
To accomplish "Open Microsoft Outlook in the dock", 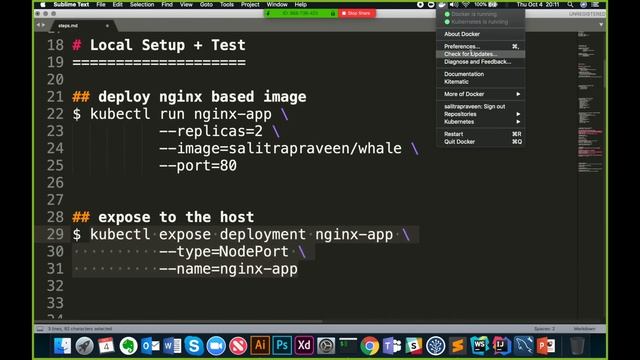I will point(150,346).
